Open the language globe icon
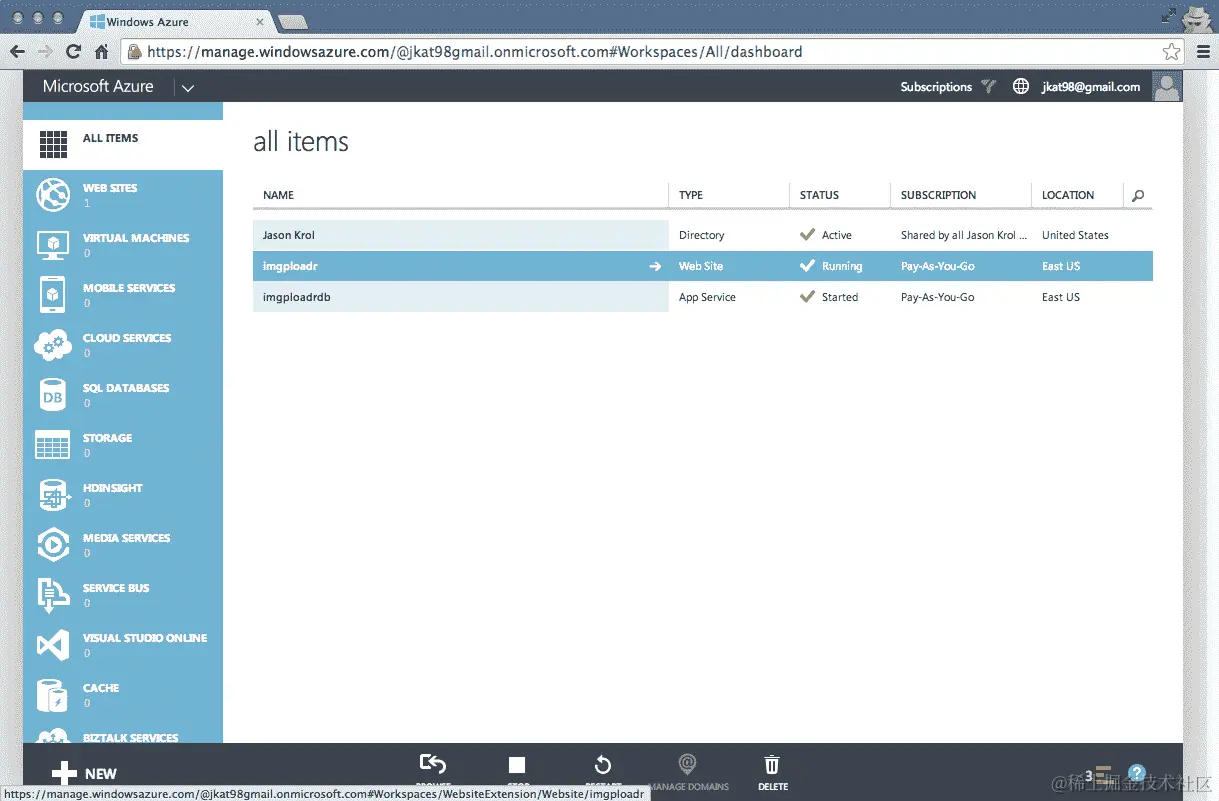Image resolution: width=1219 pixels, height=801 pixels. click(1021, 87)
